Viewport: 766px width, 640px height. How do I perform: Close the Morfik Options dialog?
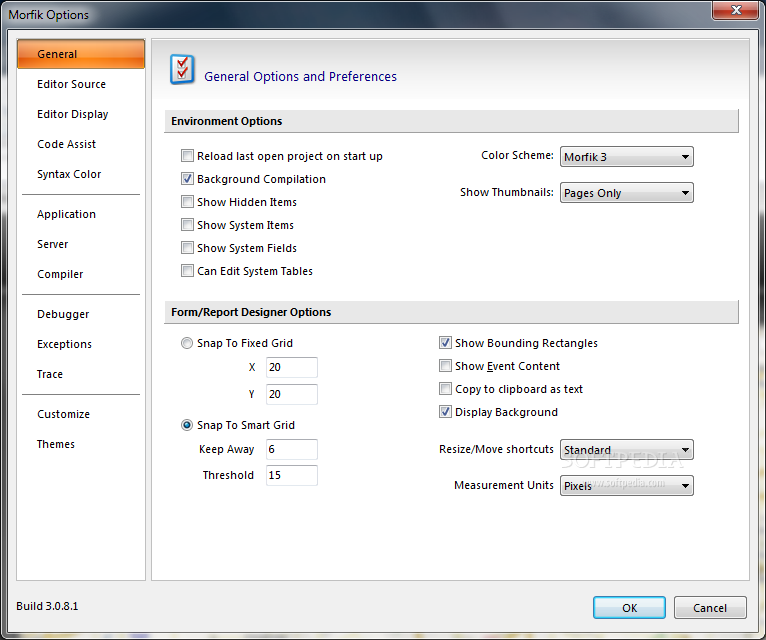736,10
